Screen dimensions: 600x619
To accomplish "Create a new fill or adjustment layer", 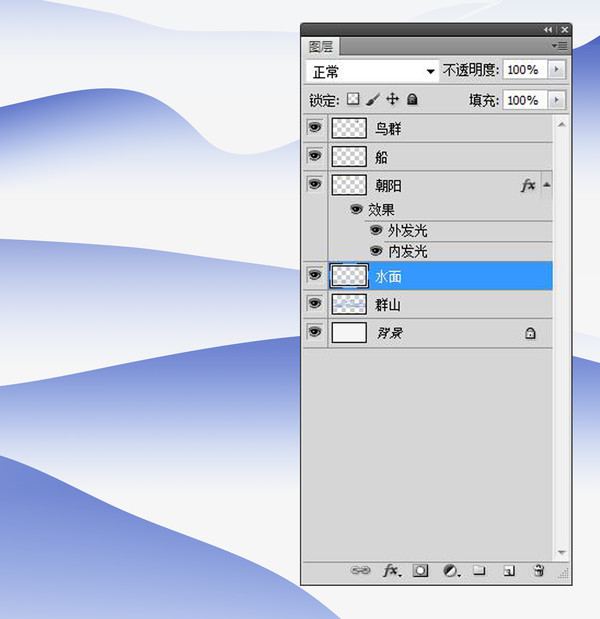I will pos(451,570).
